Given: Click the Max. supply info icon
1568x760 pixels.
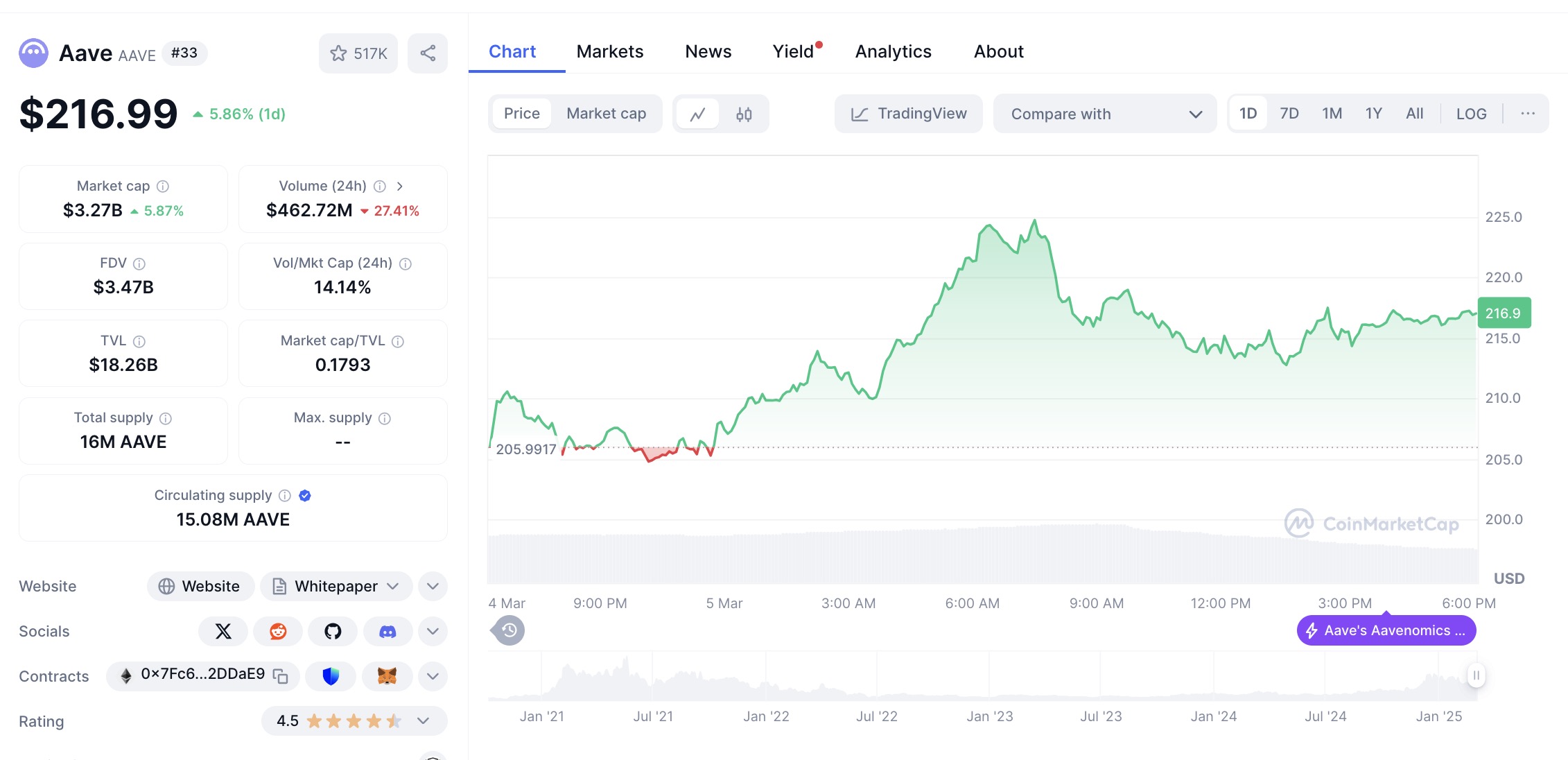Looking at the screenshot, I should (385, 418).
